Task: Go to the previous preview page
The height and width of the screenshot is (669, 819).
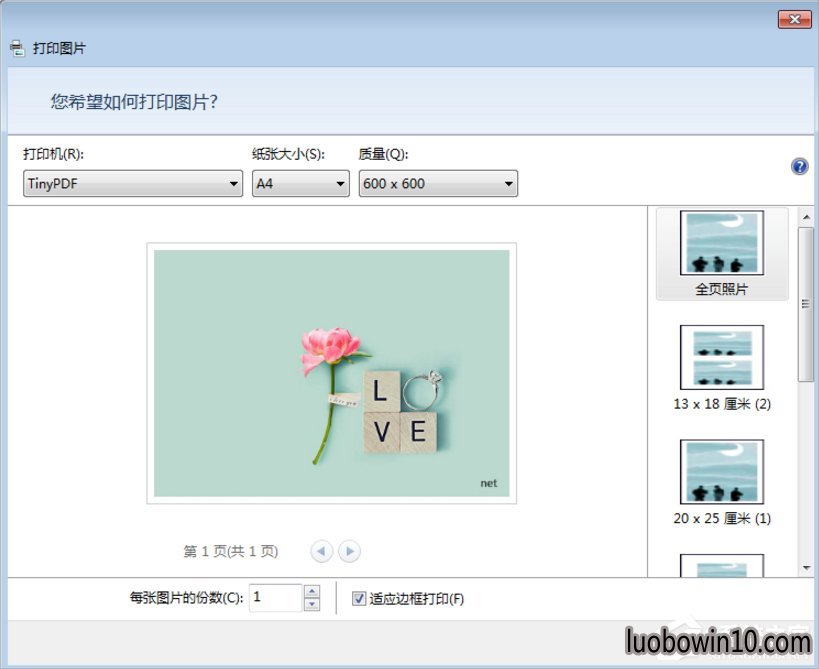Action: point(321,551)
